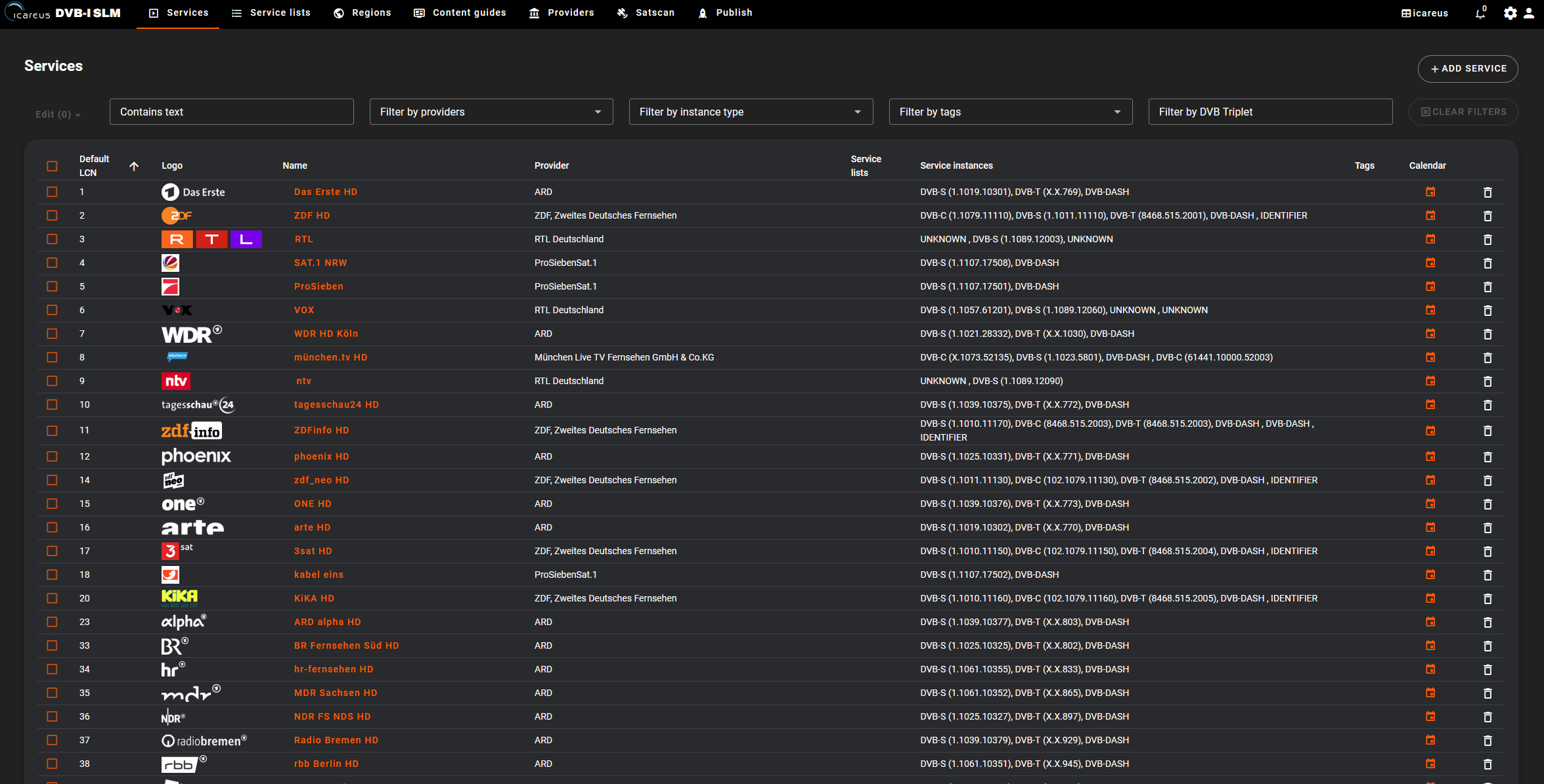Open calendar for KiKA HD row
Viewport: 1544px width, 784px height.
point(1430,598)
